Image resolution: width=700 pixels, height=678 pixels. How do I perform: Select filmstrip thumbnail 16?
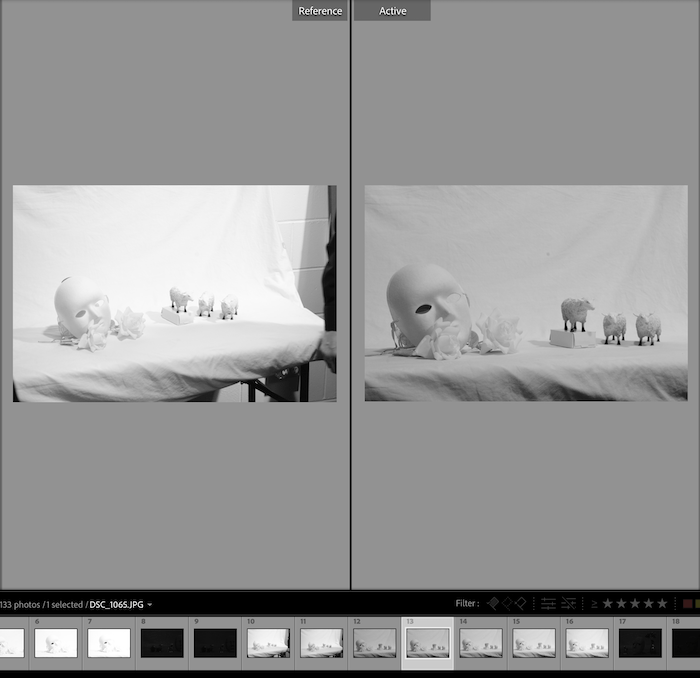[587, 643]
